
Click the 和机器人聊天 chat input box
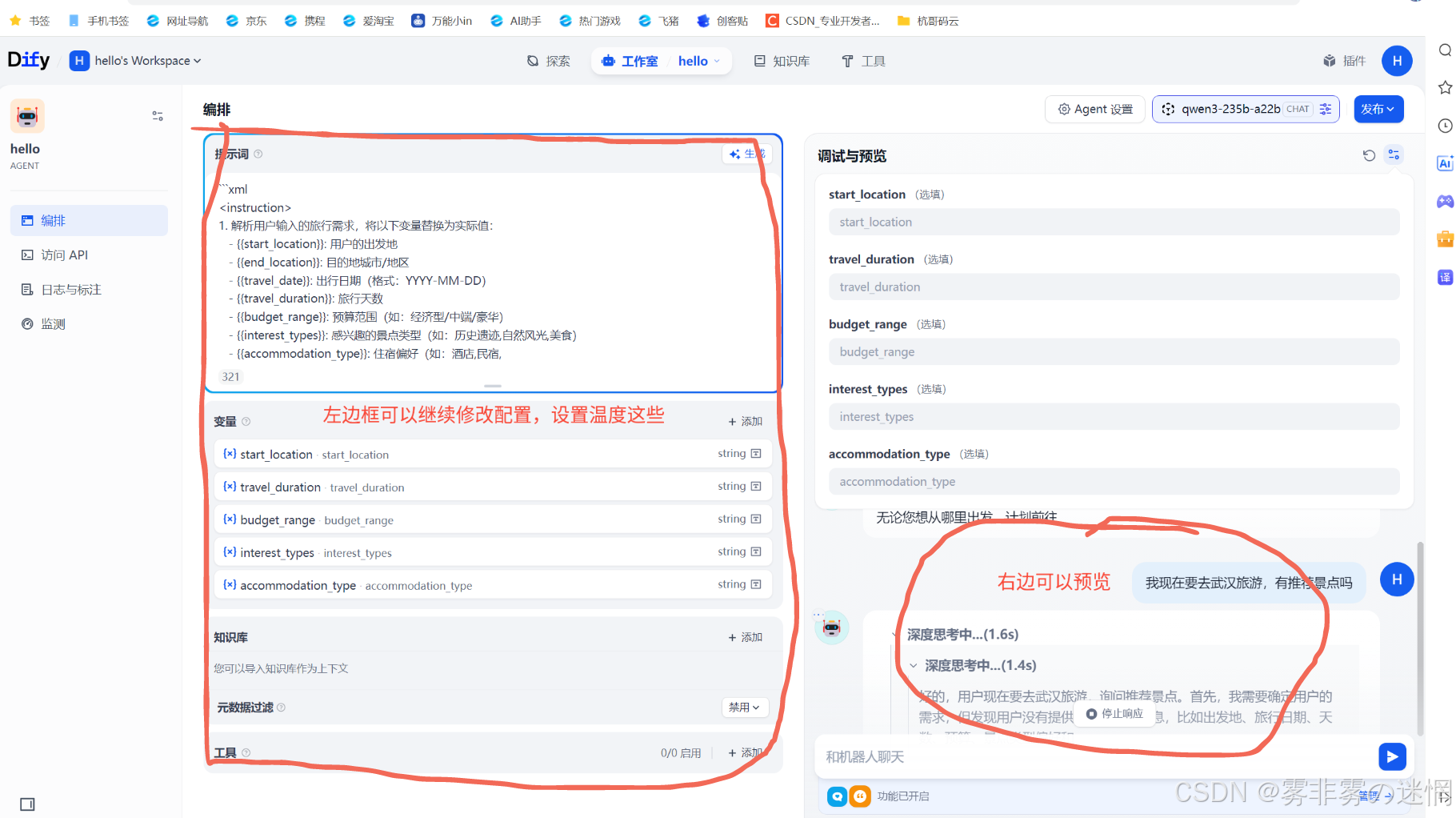click(x=1096, y=756)
